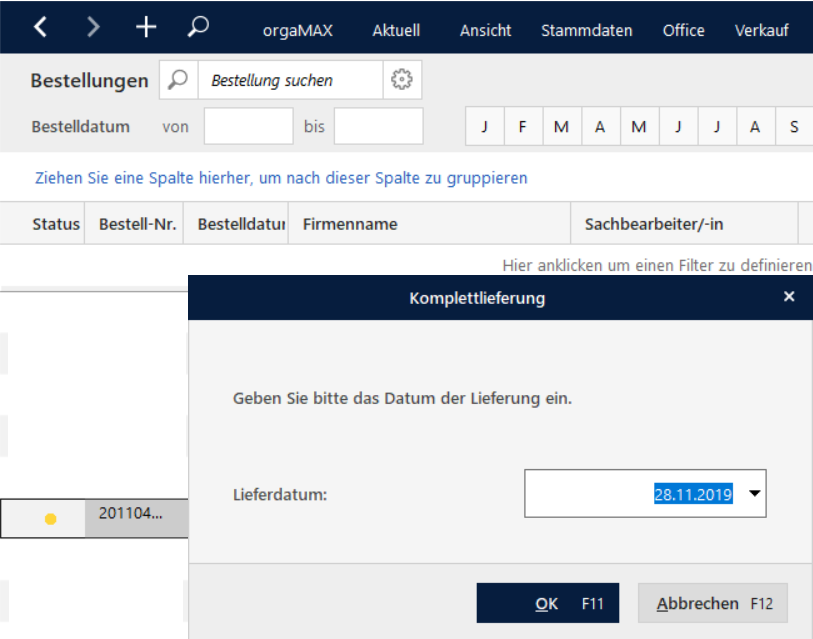Open the Stammdaten menu
This screenshot has height=639, width=813.
(x=586, y=30)
